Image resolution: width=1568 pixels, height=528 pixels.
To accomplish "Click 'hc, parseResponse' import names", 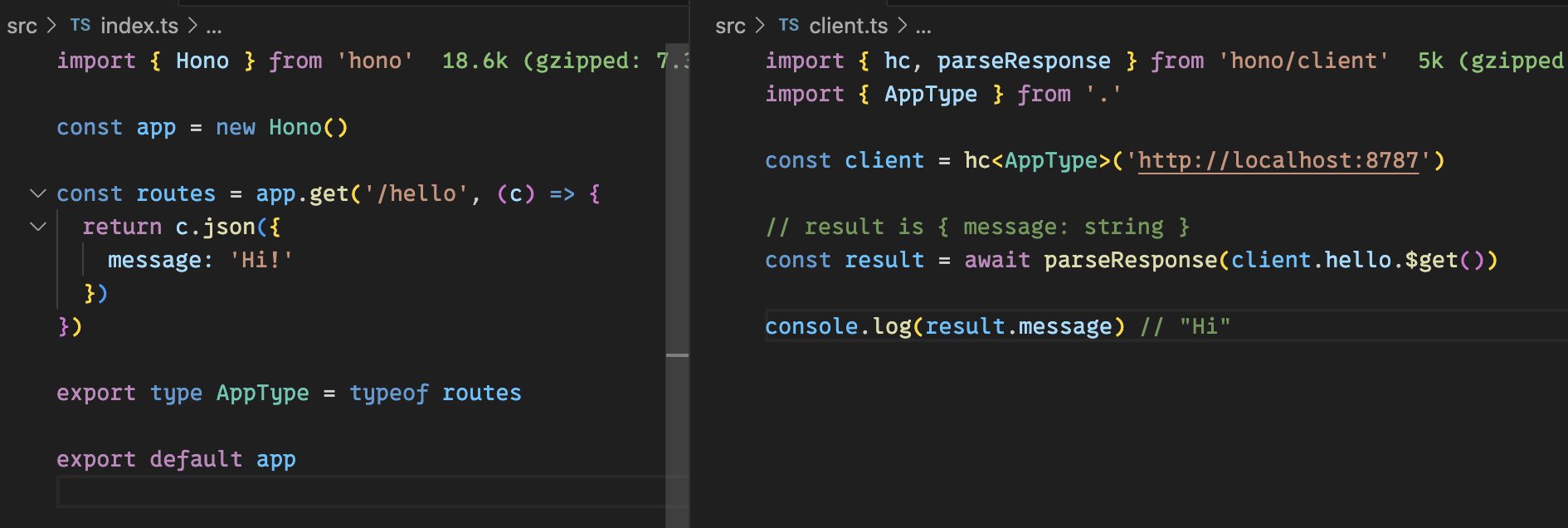I will coord(997,61).
